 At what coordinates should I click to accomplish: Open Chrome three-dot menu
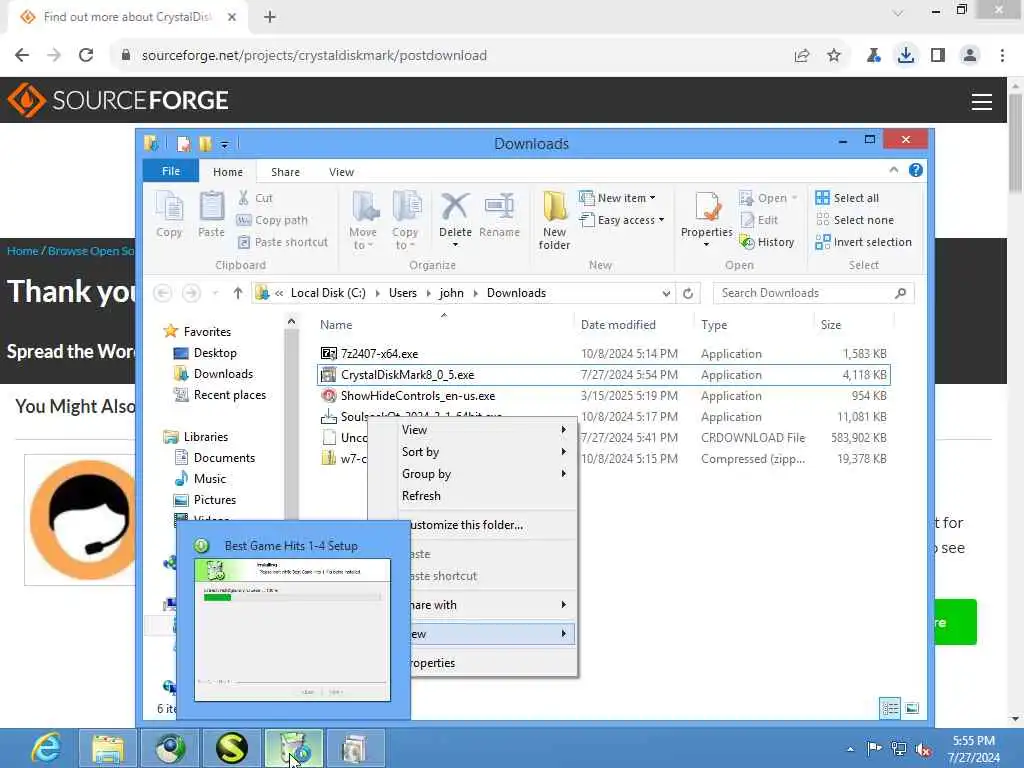click(1002, 56)
